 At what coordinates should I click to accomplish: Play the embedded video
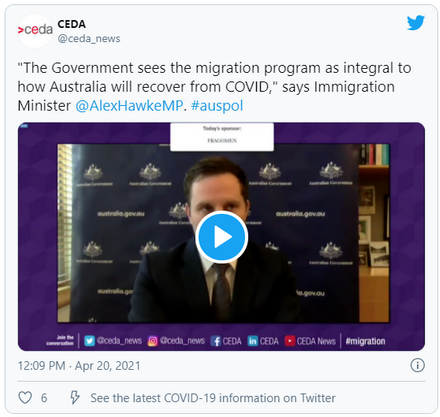pos(221,237)
